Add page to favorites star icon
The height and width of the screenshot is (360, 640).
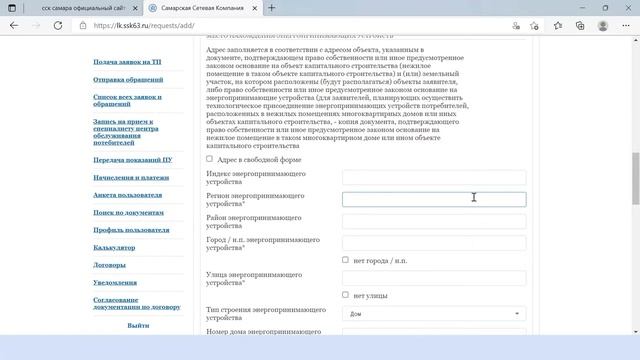(x=534, y=26)
